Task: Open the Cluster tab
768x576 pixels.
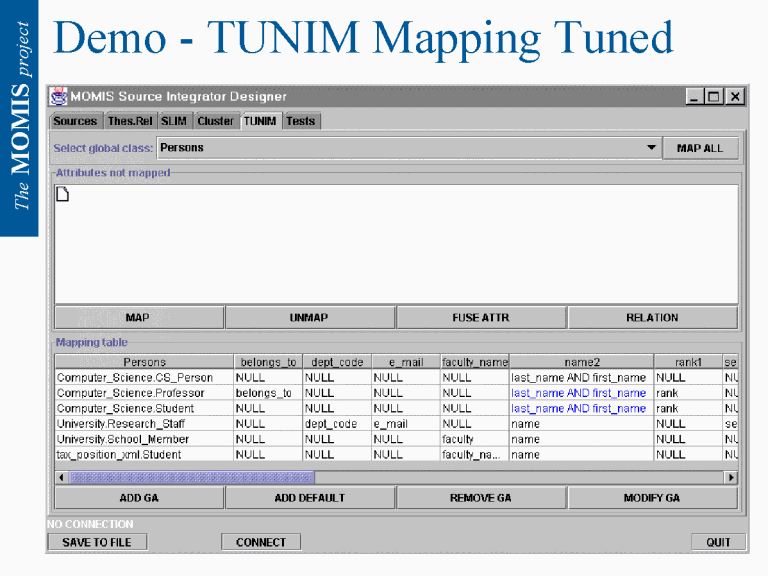Action: [x=215, y=121]
